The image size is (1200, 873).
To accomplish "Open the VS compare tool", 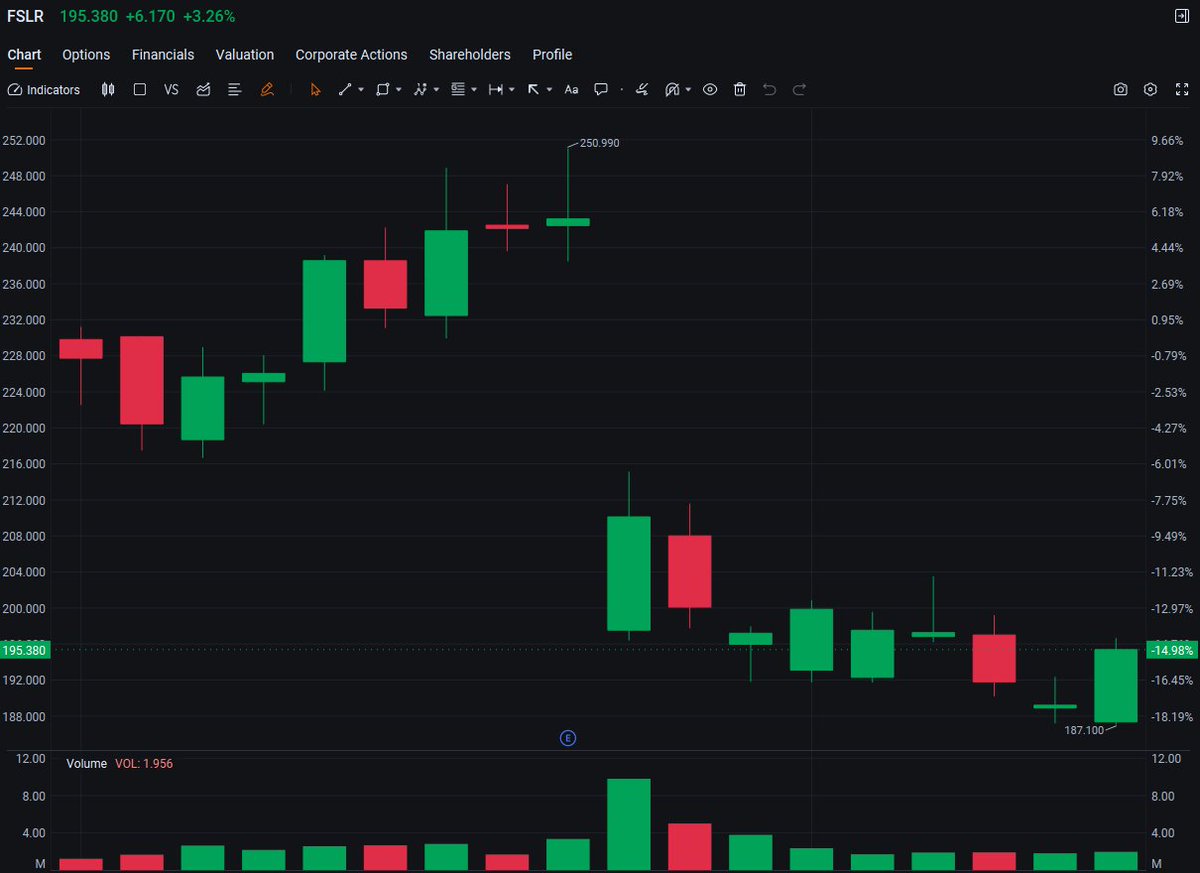I will click(171, 89).
